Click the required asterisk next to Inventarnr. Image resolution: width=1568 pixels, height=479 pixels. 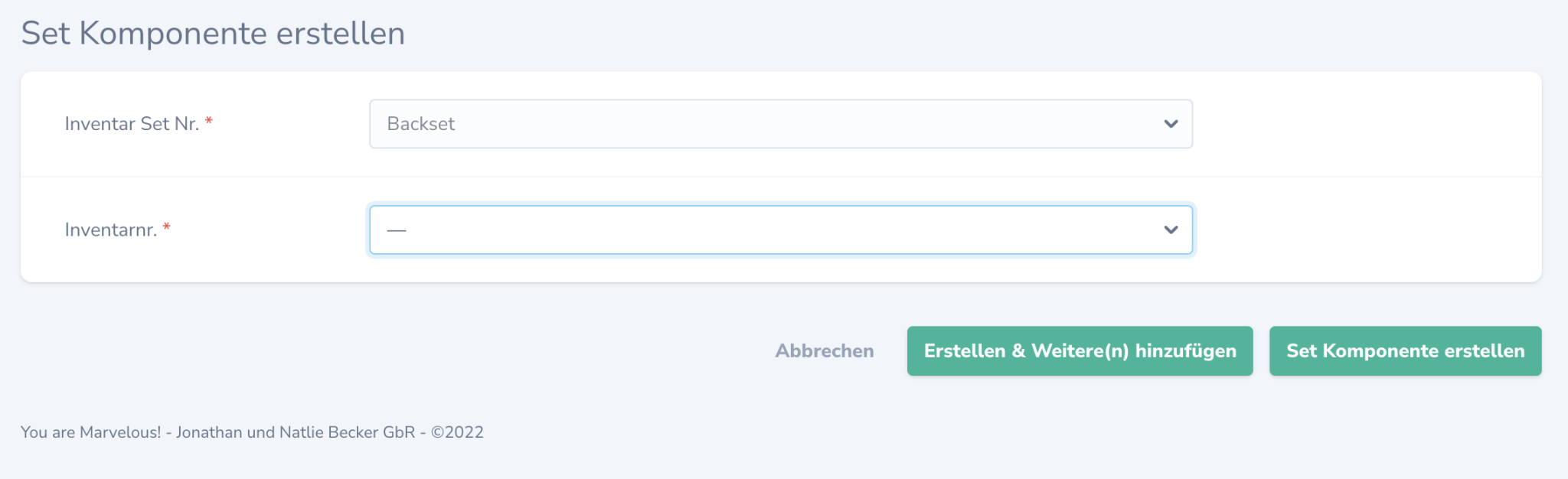click(x=166, y=223)
